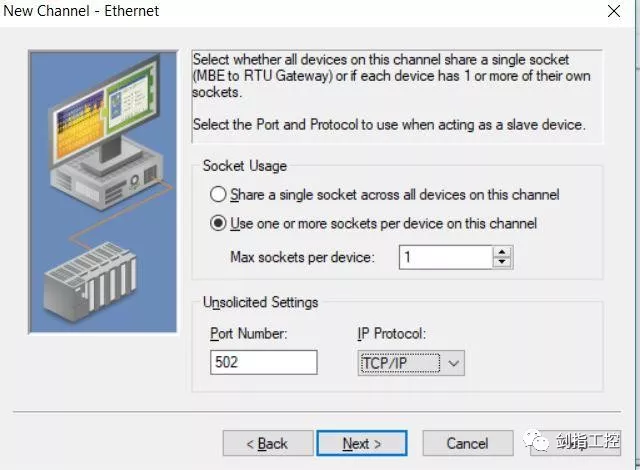
Task: Click the socket description text box
Action: pyautogui.click(x=396, y=92)
